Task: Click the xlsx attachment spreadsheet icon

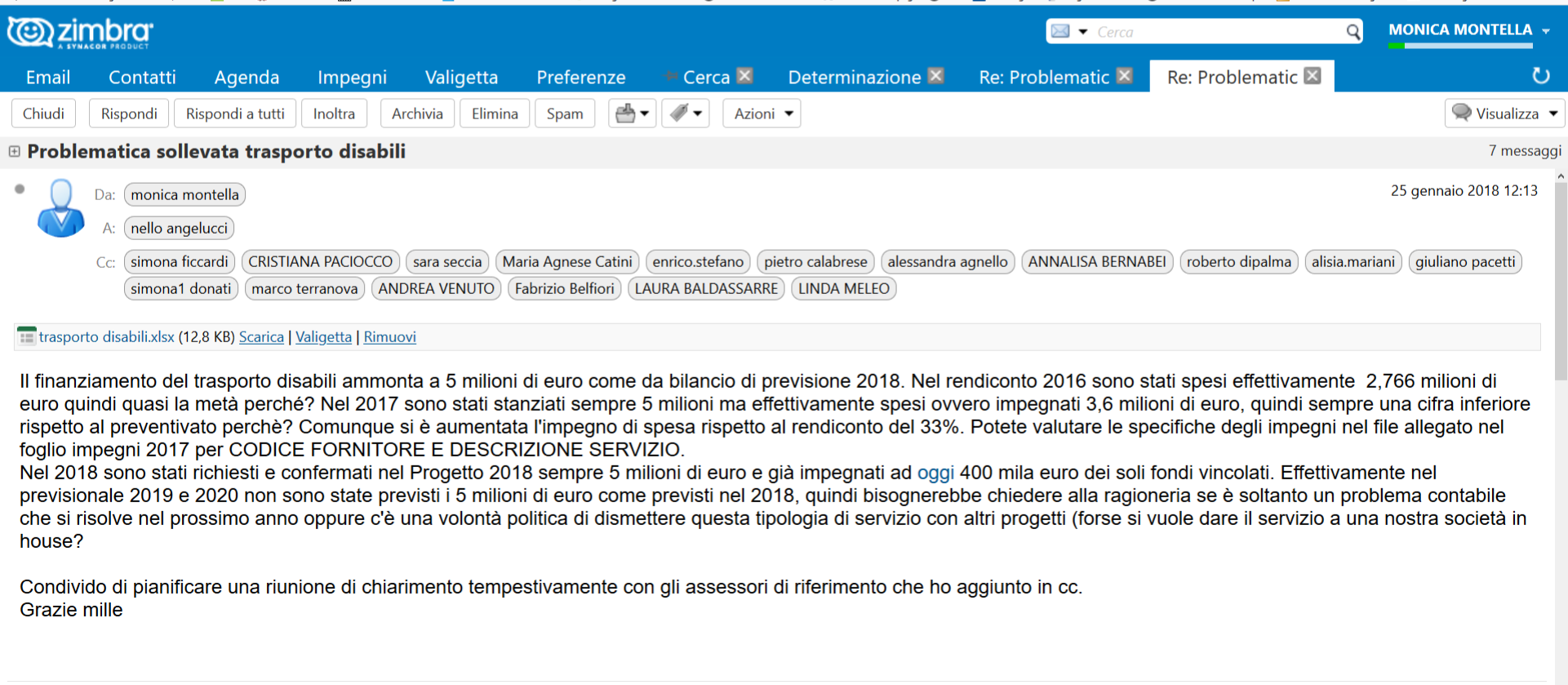Action: 27,336
